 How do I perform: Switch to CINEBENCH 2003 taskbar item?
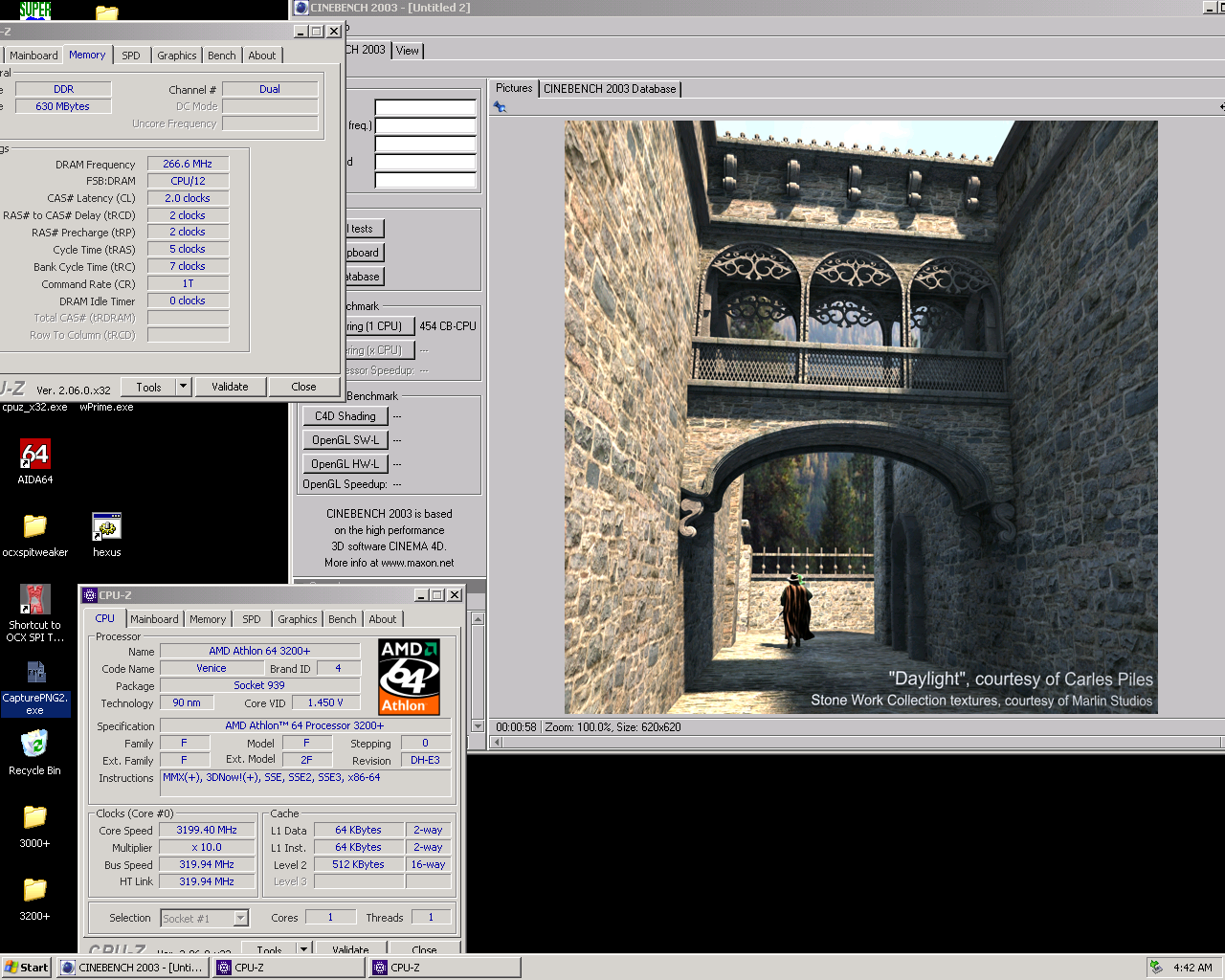pos(133,968)
